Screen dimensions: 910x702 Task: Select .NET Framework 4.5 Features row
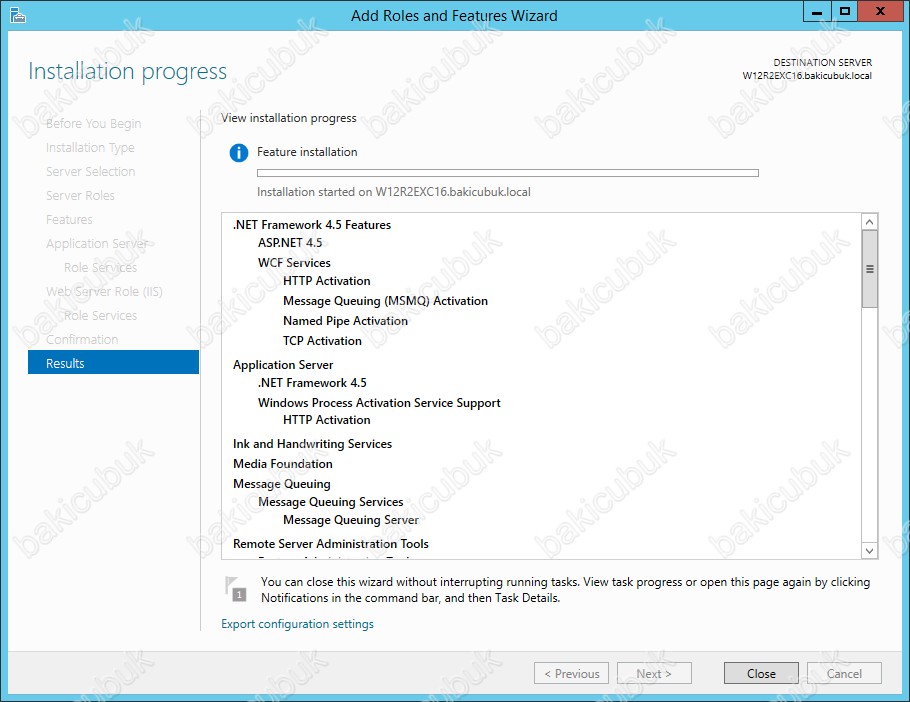pos(312,225)
